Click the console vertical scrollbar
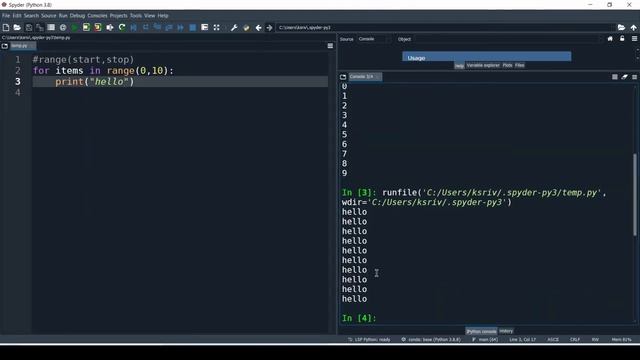This screenshot has width=640, height=360. 635,194
